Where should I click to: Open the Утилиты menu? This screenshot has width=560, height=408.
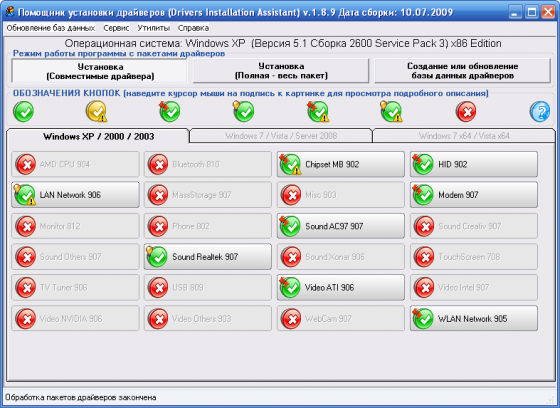click(154, 28)
